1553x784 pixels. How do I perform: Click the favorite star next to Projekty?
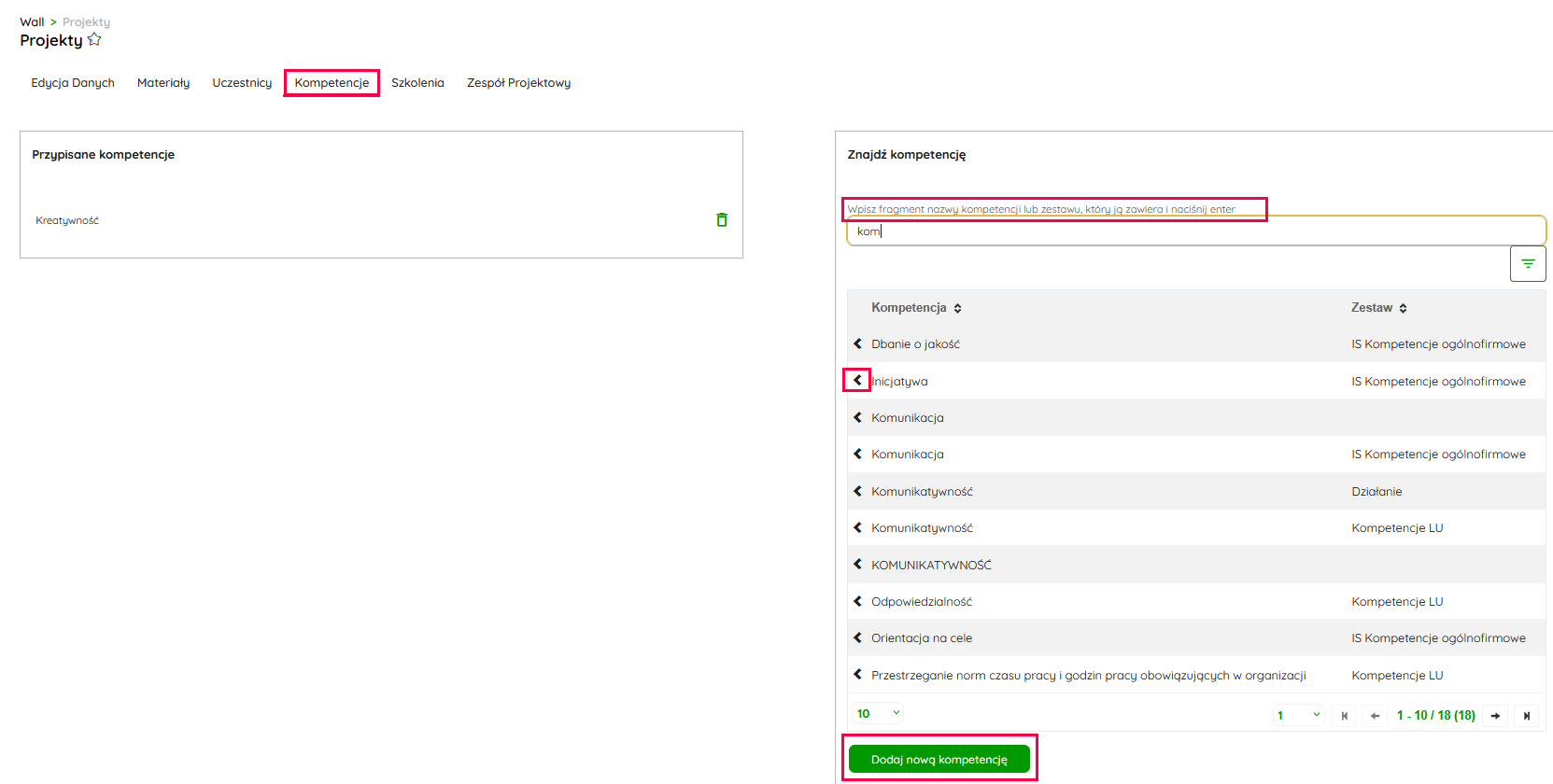point(94,40)
